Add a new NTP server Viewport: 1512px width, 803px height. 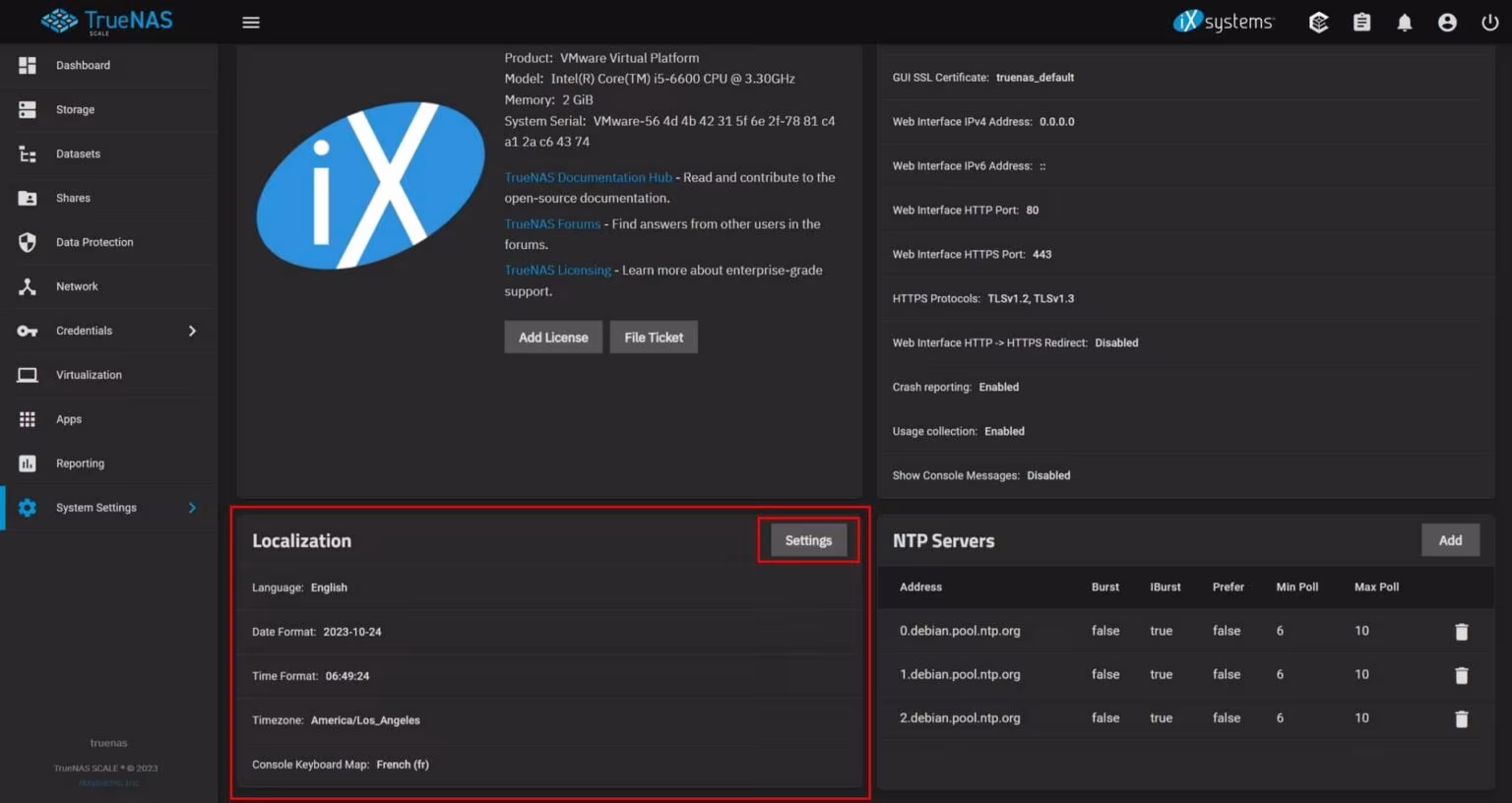click(1450, 540)
